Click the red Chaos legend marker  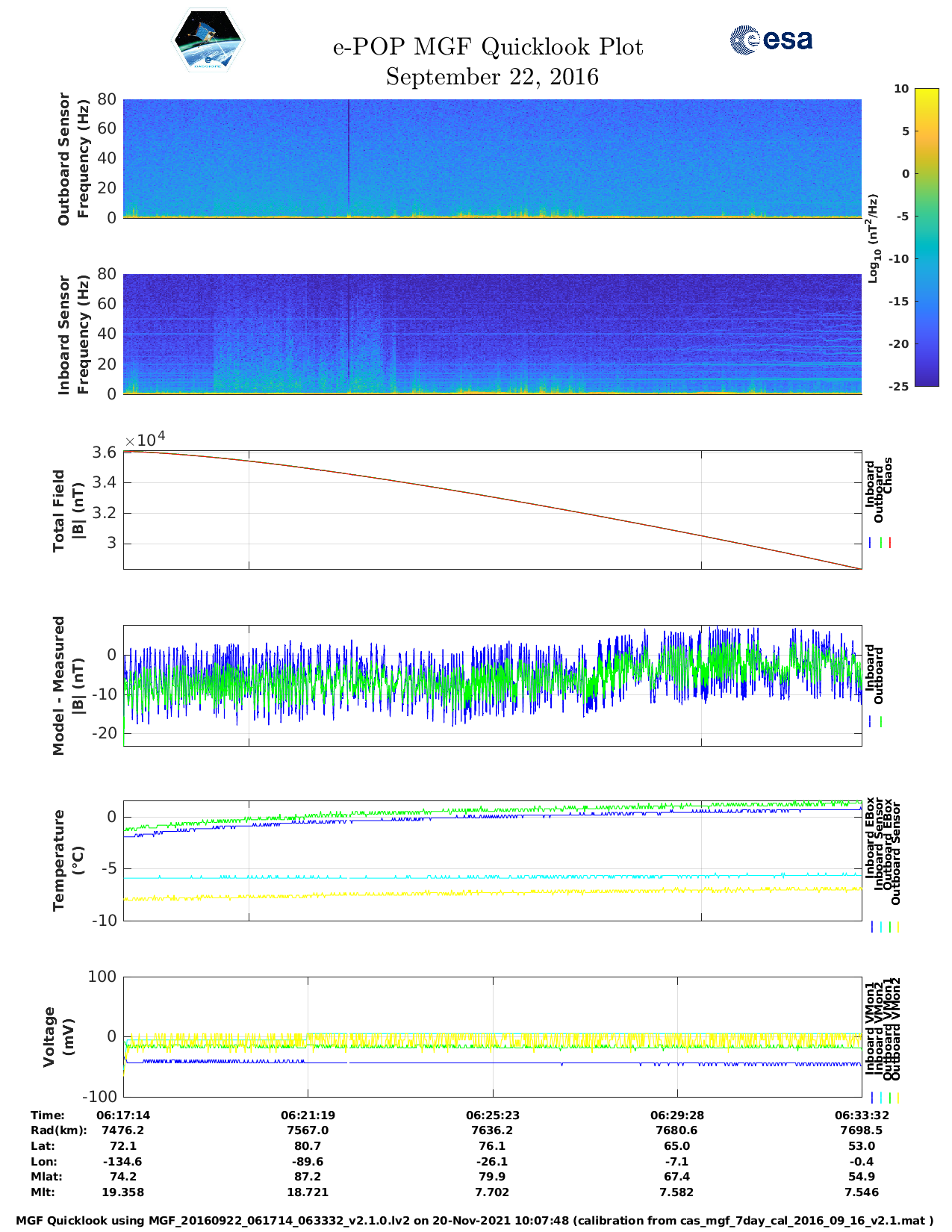[x=890, y=543]
